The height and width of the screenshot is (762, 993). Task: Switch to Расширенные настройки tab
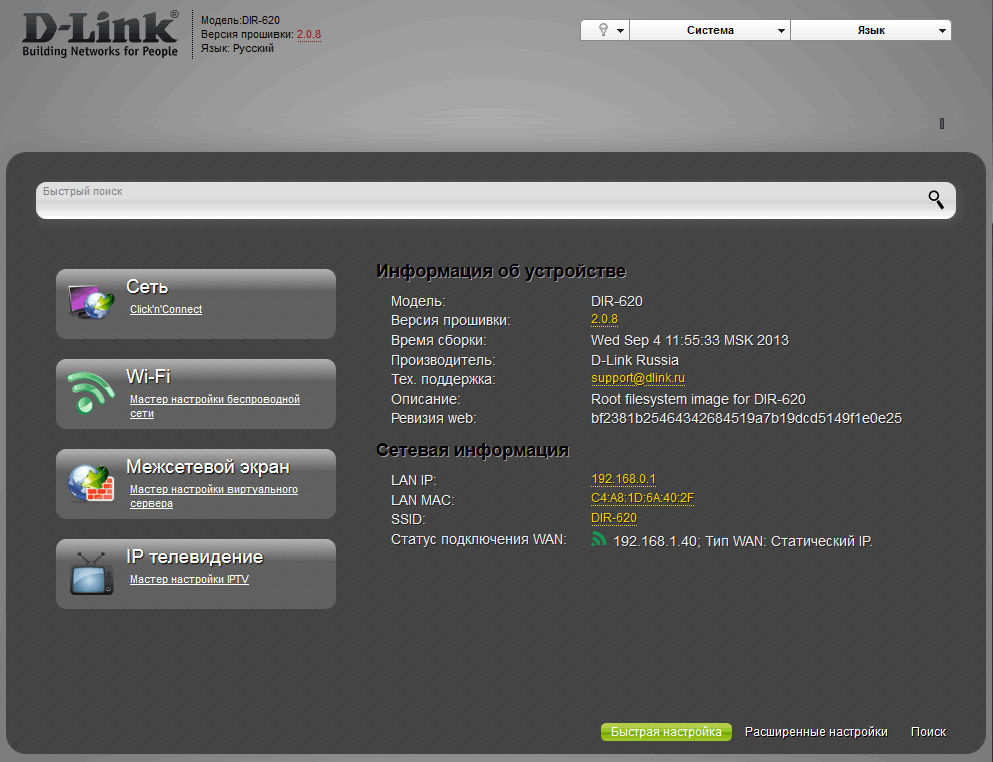[x=816, y=732]
